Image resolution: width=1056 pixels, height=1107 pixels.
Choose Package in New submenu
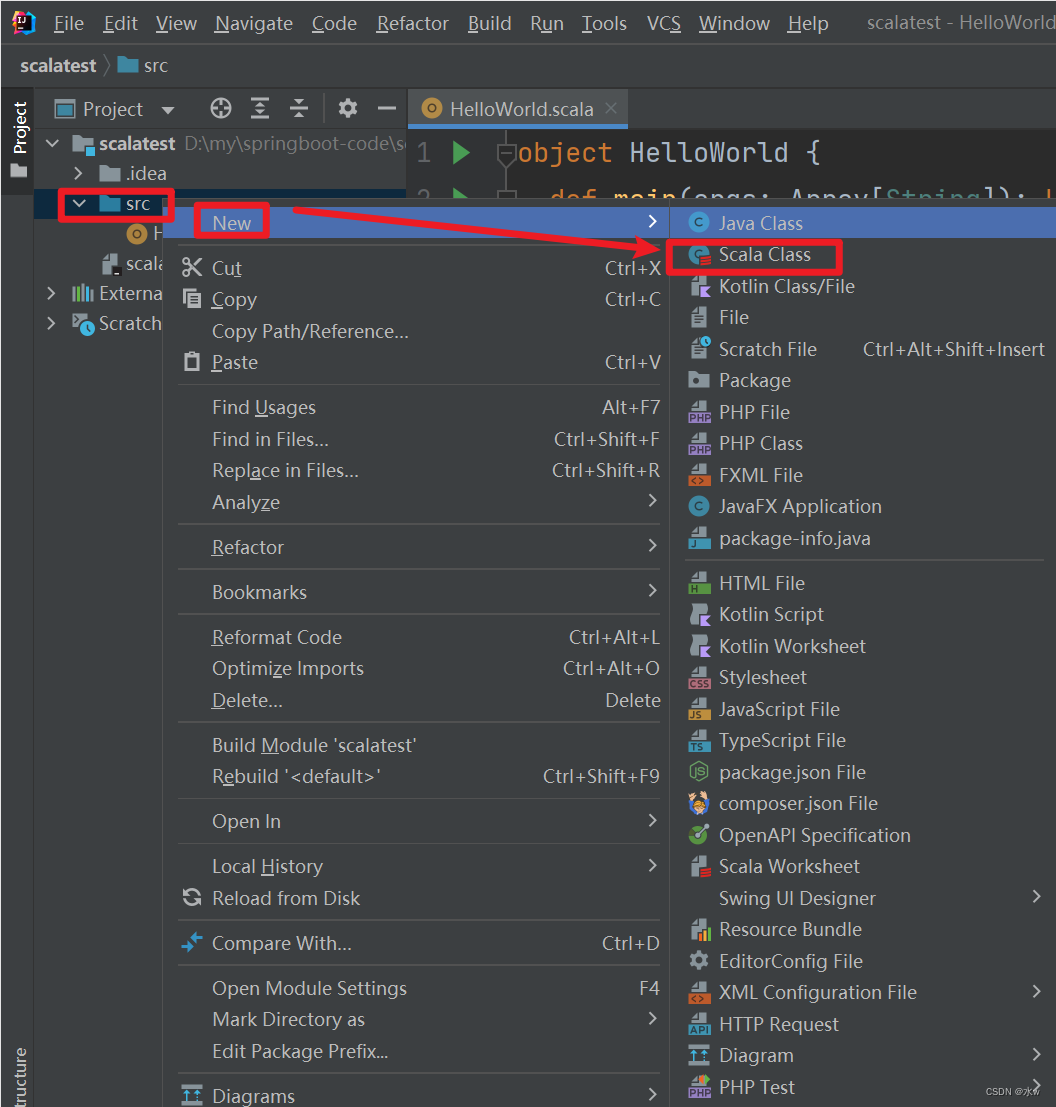click(863, 381)
